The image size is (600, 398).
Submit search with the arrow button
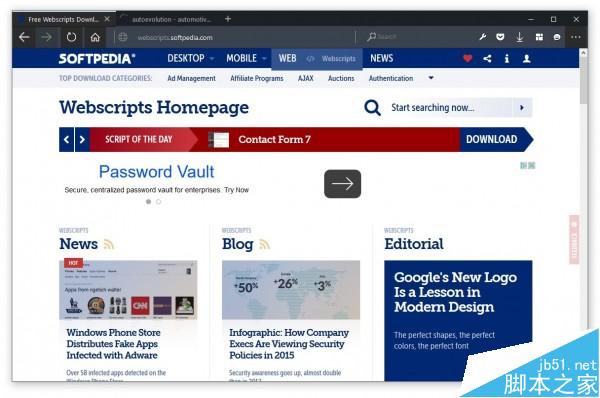[522, 108]
